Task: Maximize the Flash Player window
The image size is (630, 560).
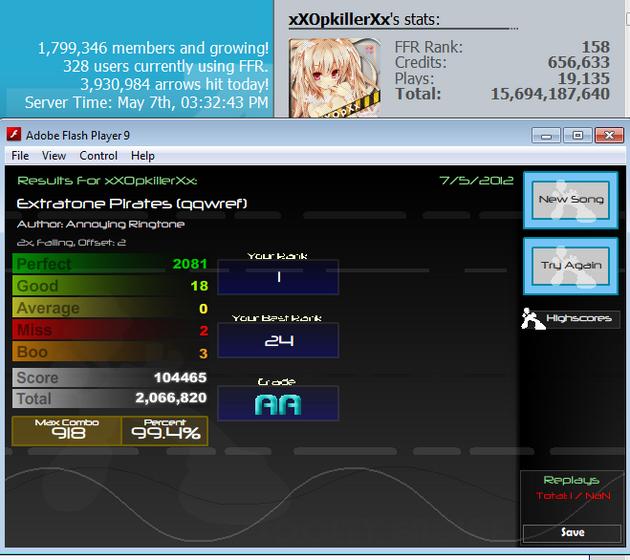Action: tap(577, 135)
